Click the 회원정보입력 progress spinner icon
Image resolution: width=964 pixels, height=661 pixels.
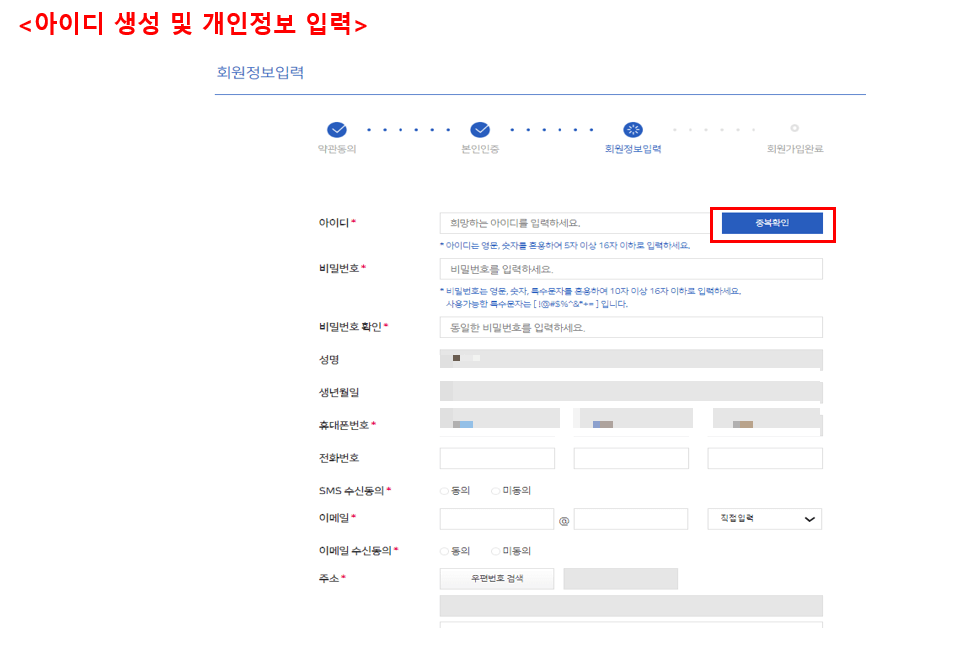click(x=633, y=130)
